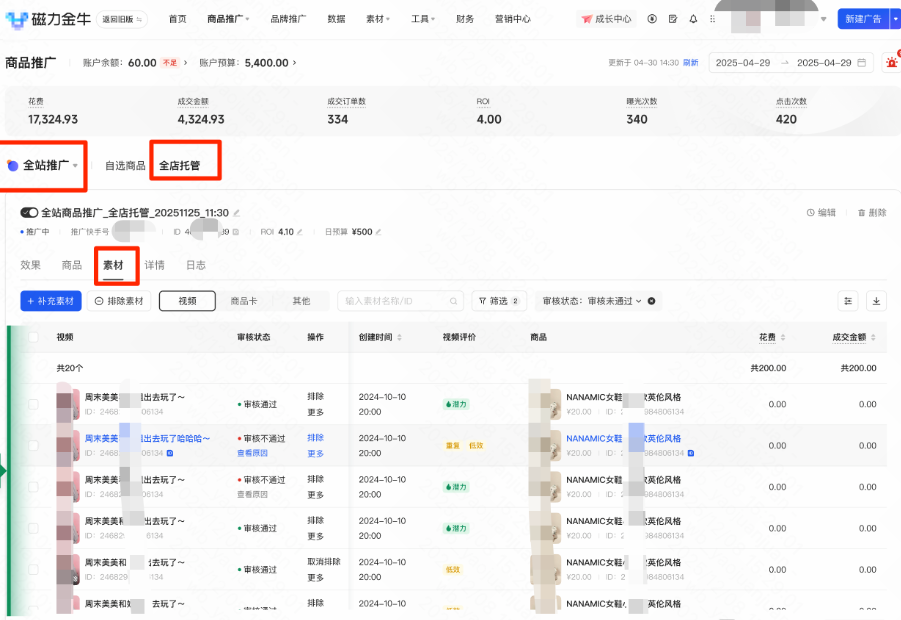Check the fifth video row checkbox

(33, 569)
